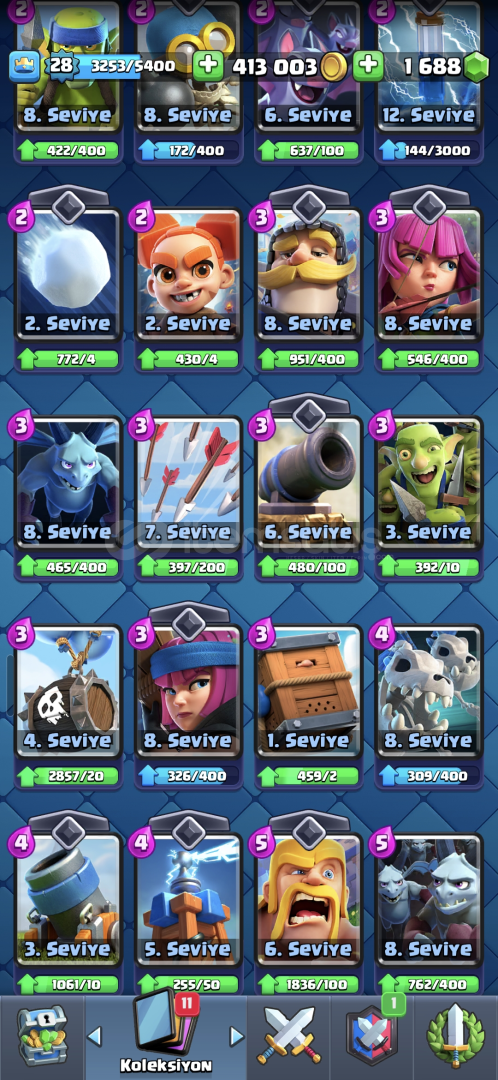
Task: Tap the crown king level icon
Action: pyautogui.click(x=21, y=66)
